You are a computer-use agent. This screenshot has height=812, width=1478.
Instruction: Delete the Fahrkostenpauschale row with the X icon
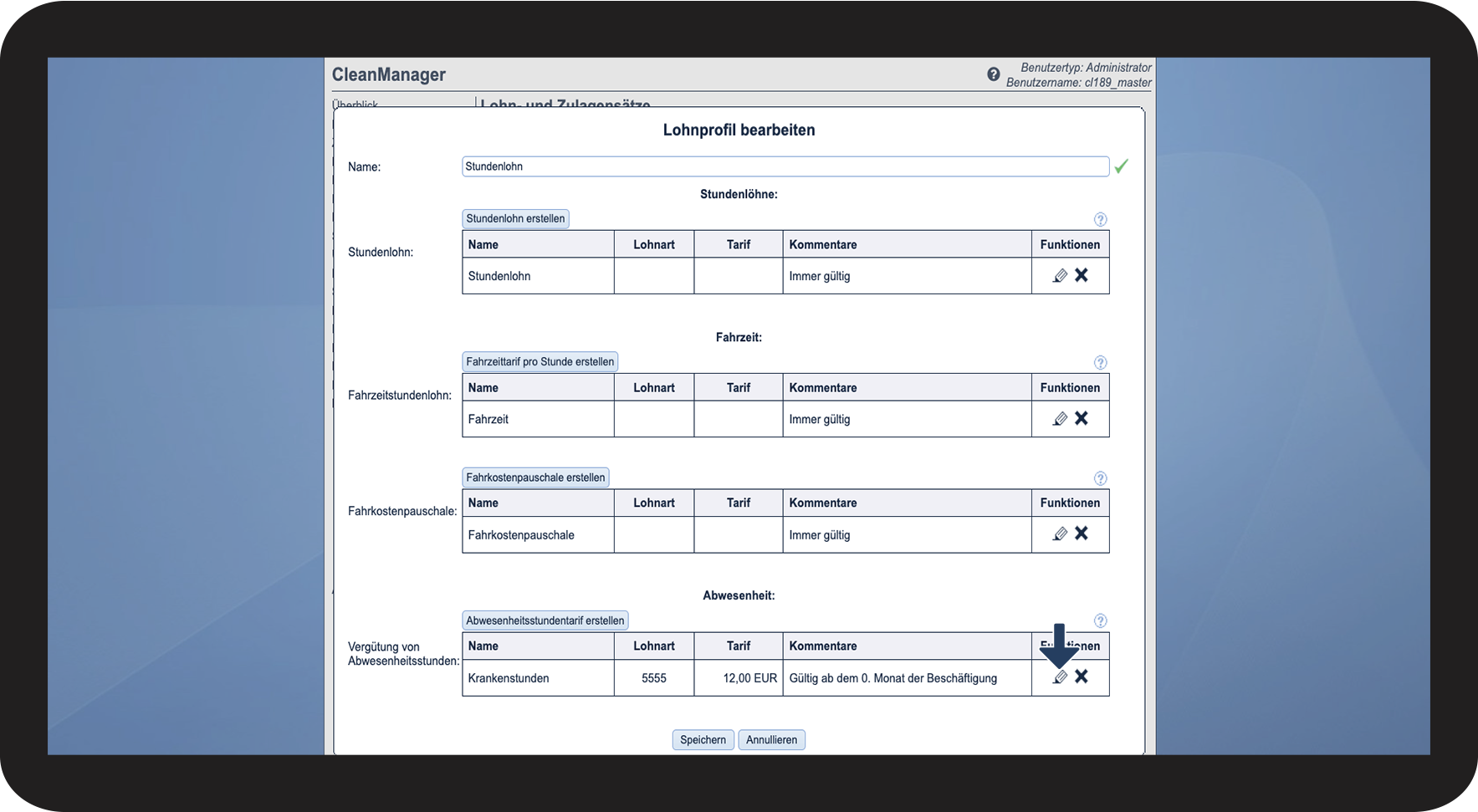(x=1082, y=534)
